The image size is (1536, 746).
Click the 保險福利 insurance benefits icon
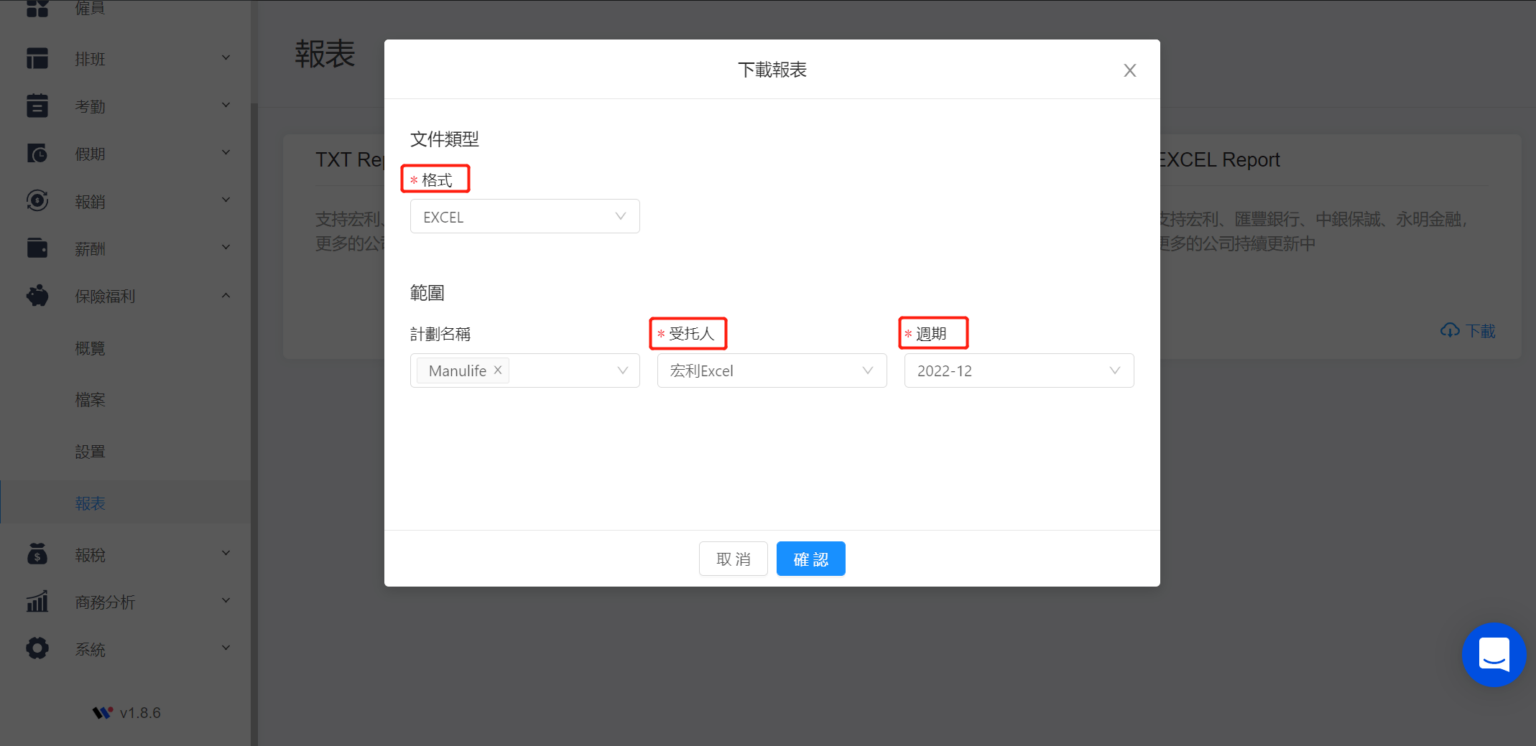point(37,295)
